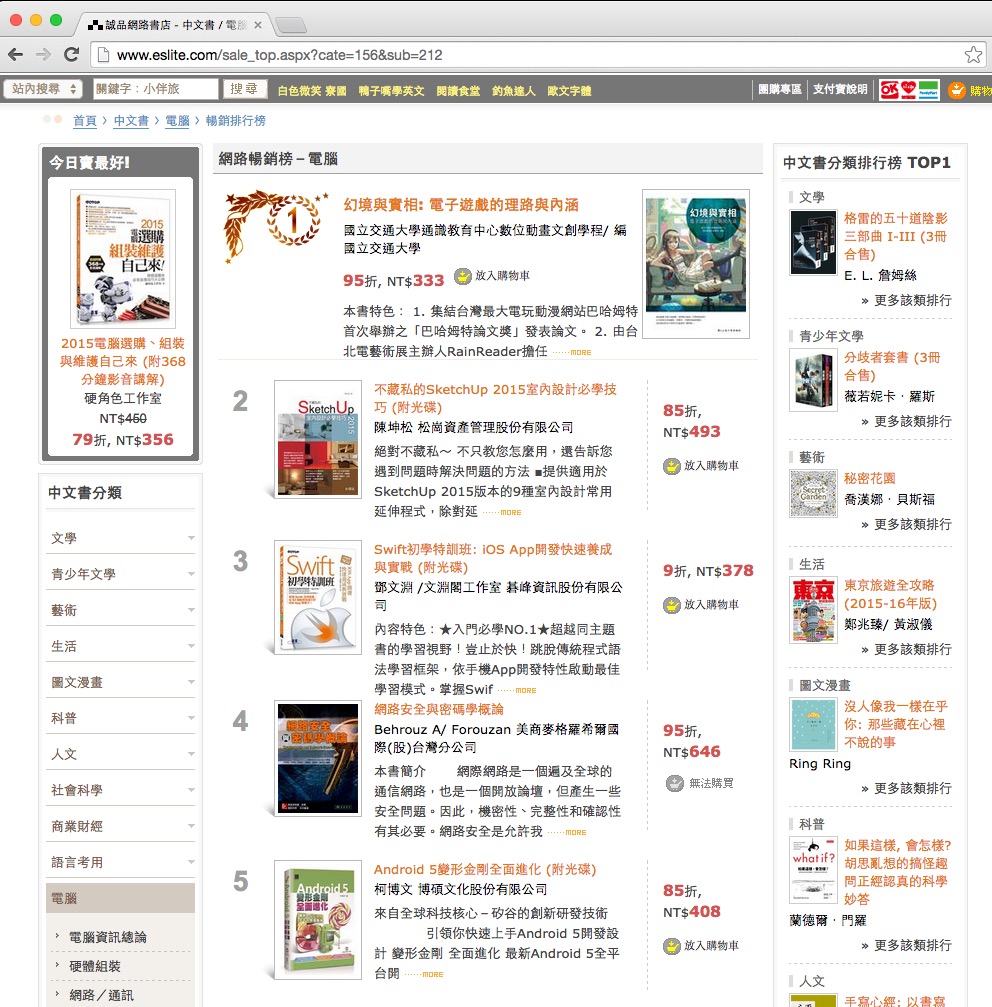Open the 釣魚達人 keyword link
Screen dimensions: 992x1007
click(514, 91)
